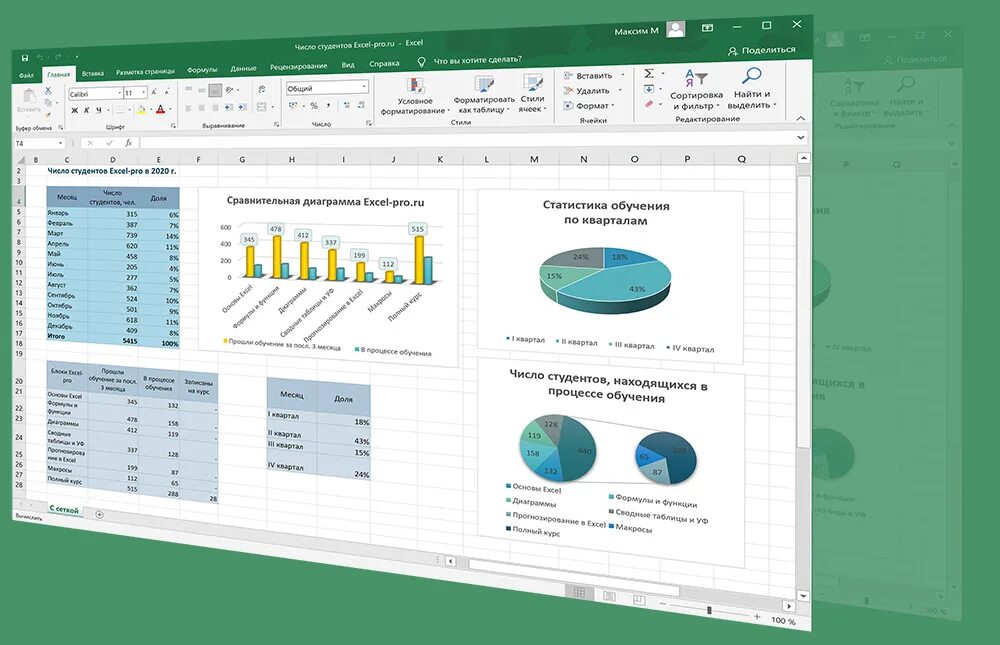Switch to Page Break Preview in status bar
The image size is (1000, 645).
[x=639, y=600]
